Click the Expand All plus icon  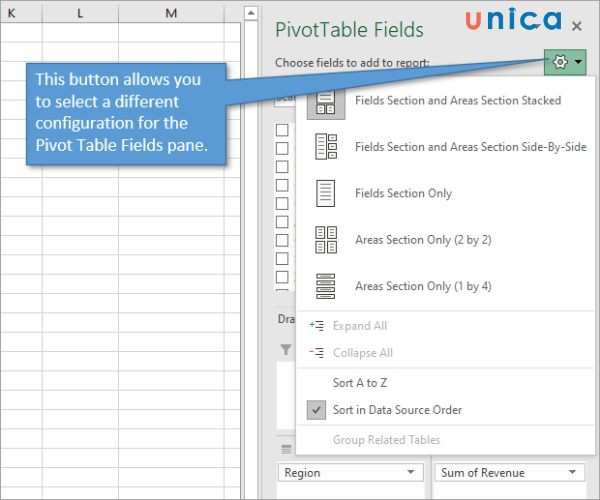coord(316,326)
